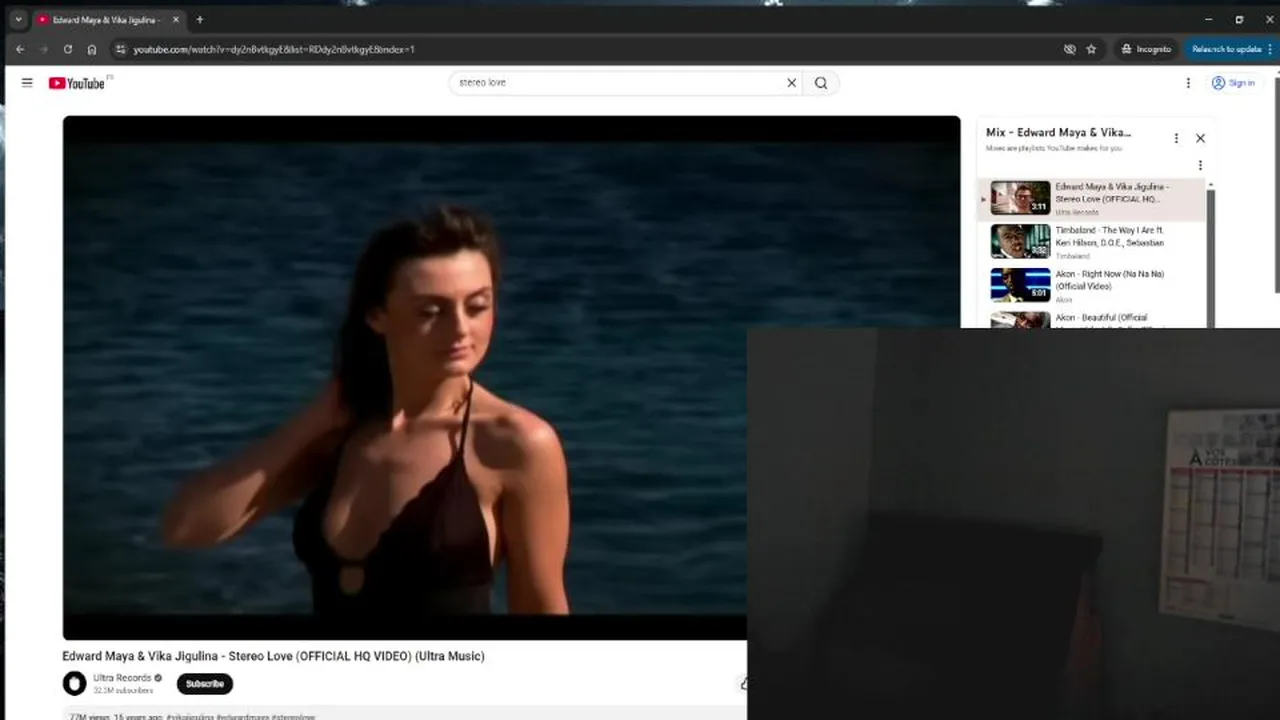Click the '77M views' description line
1280x720 pixels.
192,716
